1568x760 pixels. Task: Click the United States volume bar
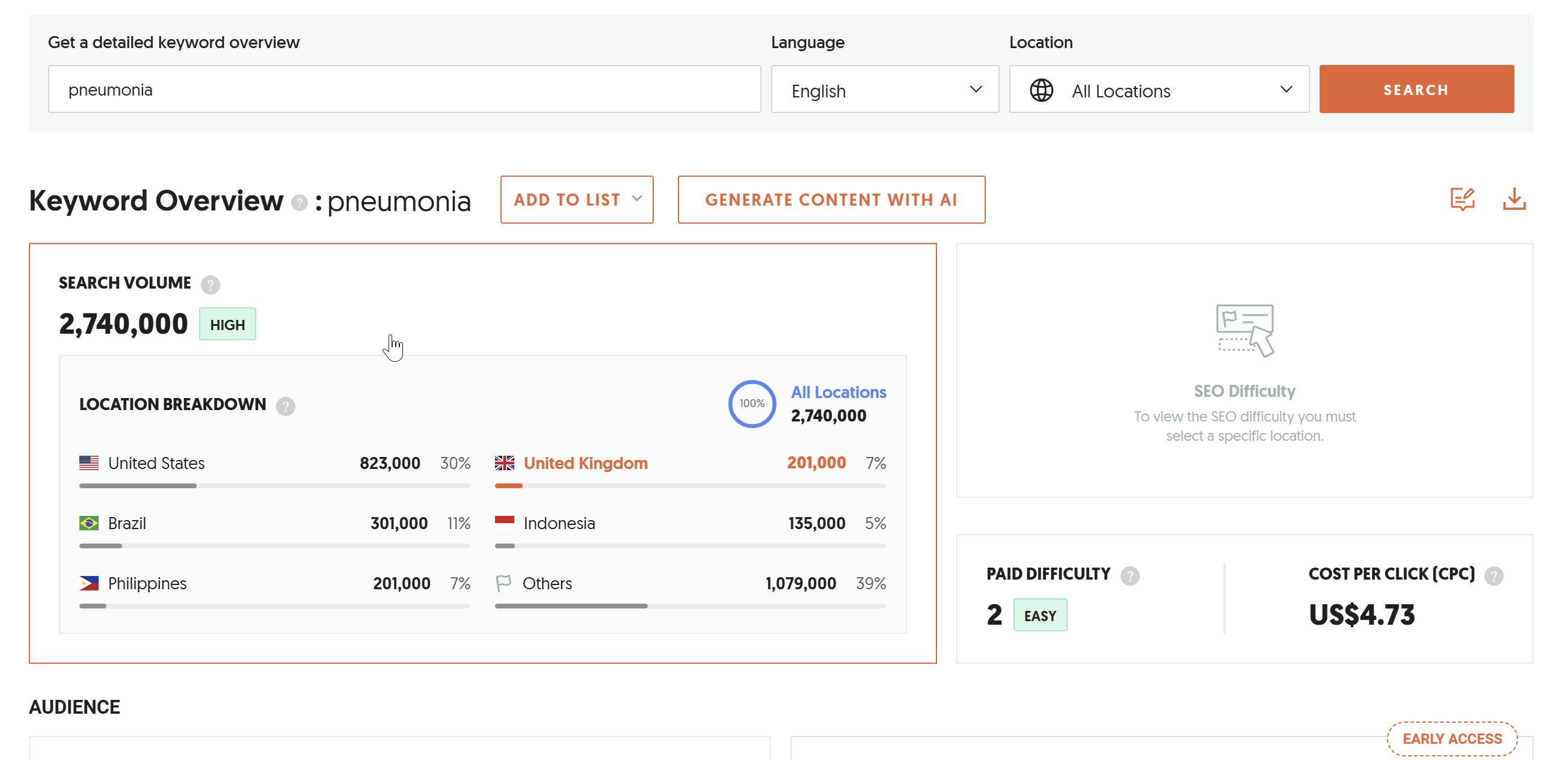click(274, 486)
